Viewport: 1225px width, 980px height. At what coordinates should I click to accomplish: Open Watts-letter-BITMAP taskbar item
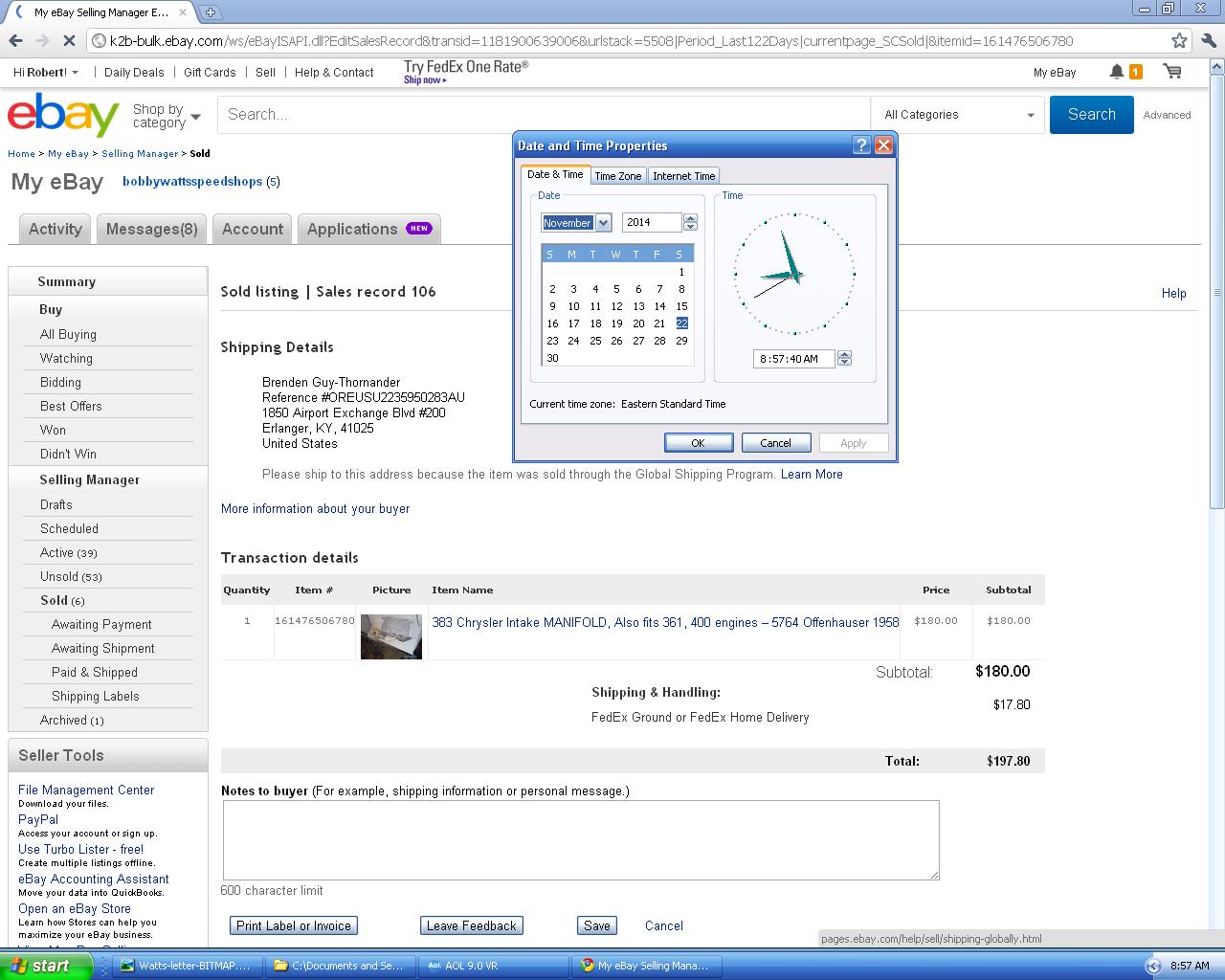(x=186, y=966)
